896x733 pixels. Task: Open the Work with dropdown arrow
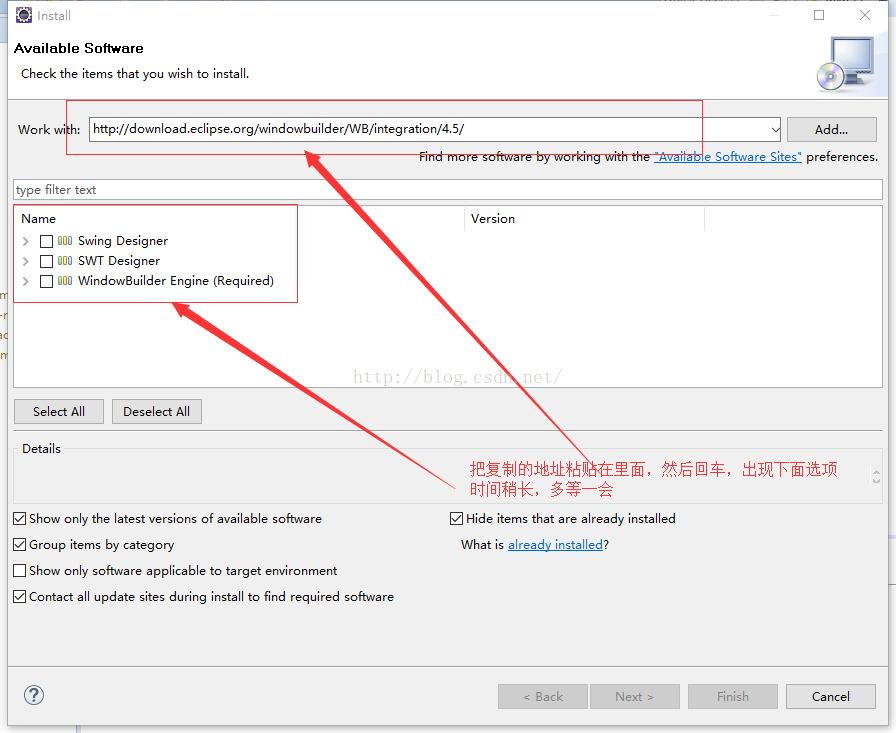(x=774, y=130)
